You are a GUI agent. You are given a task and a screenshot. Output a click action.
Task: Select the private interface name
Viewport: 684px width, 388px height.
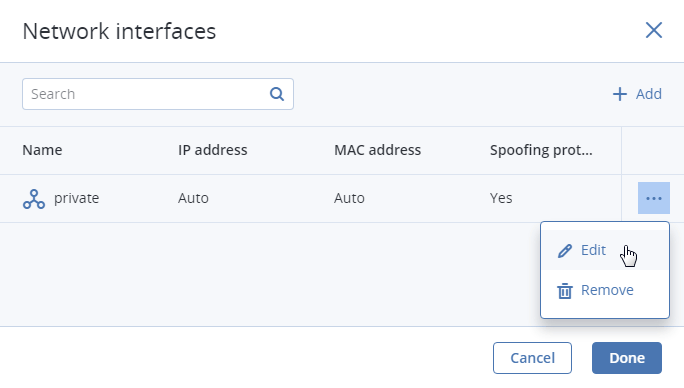[x=76, y=198]
